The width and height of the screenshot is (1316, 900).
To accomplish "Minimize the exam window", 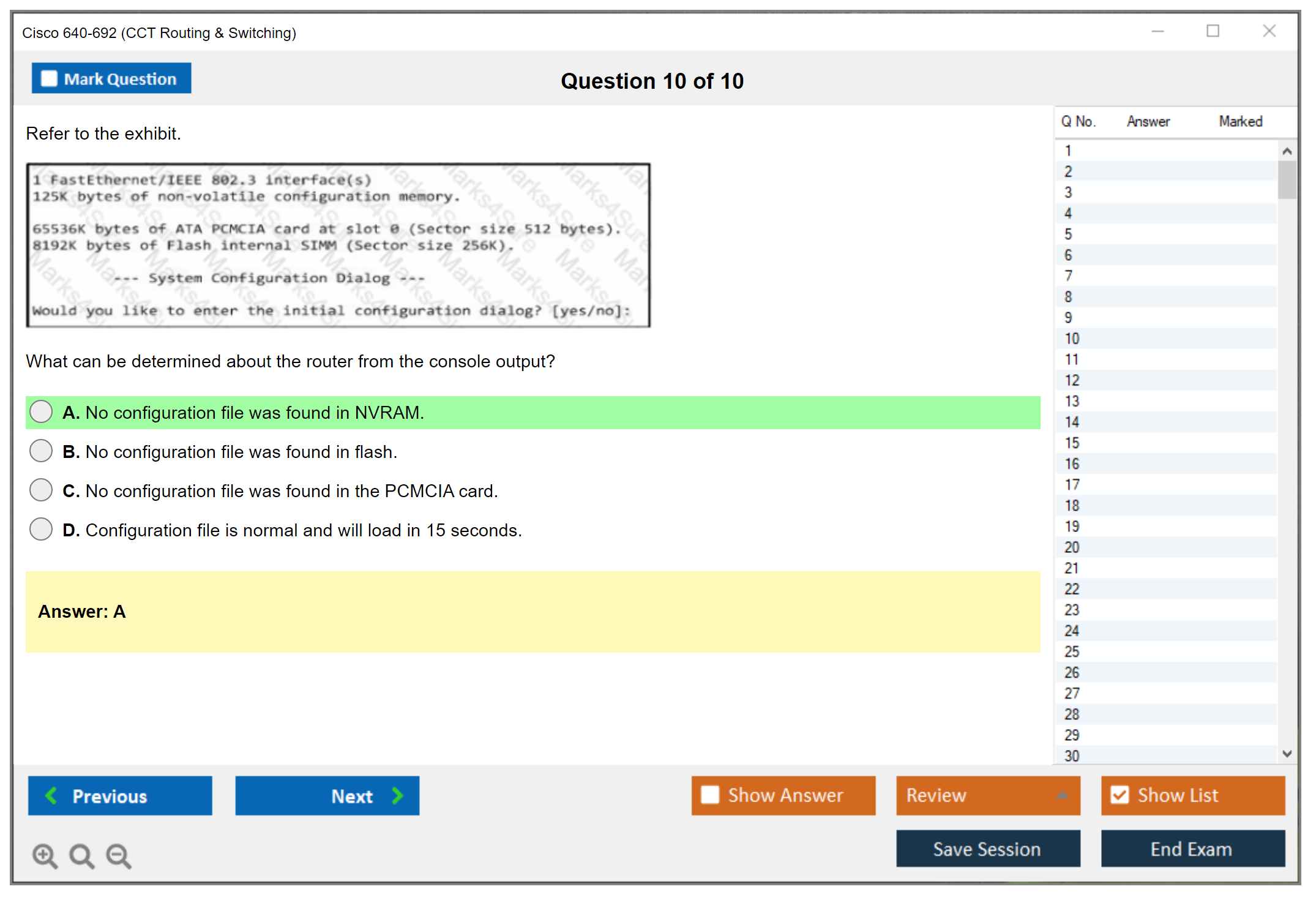I will point(1157,31).
